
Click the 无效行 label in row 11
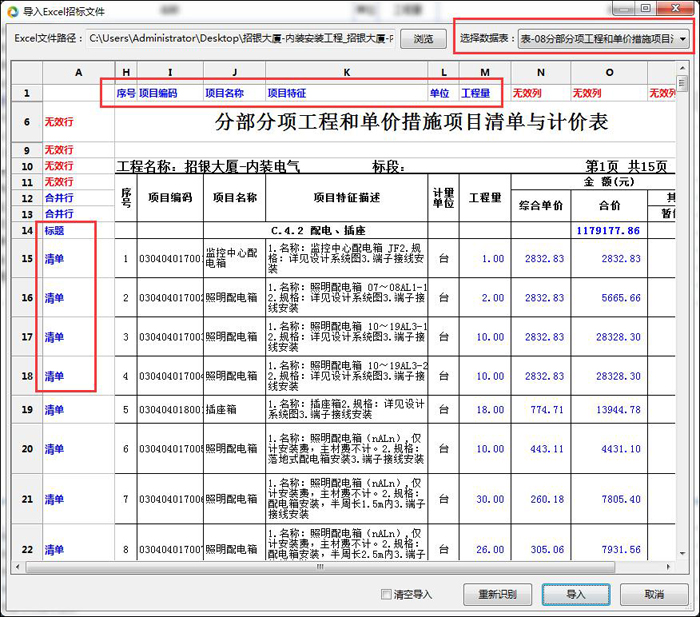point(59,182)
